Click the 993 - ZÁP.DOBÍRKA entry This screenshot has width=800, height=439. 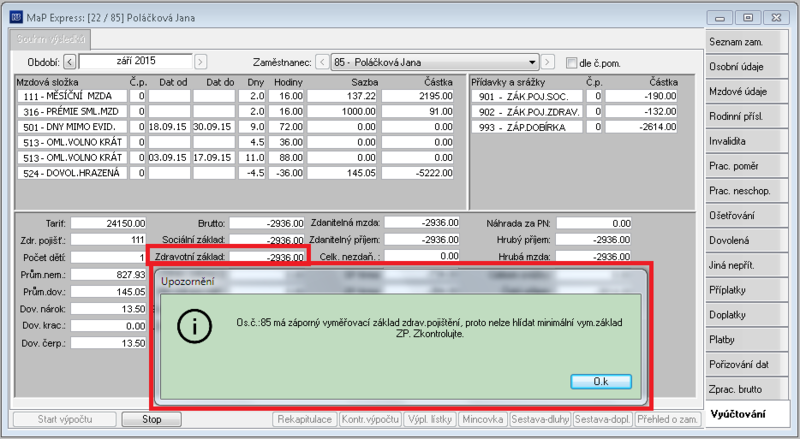[x=527, y=127]
